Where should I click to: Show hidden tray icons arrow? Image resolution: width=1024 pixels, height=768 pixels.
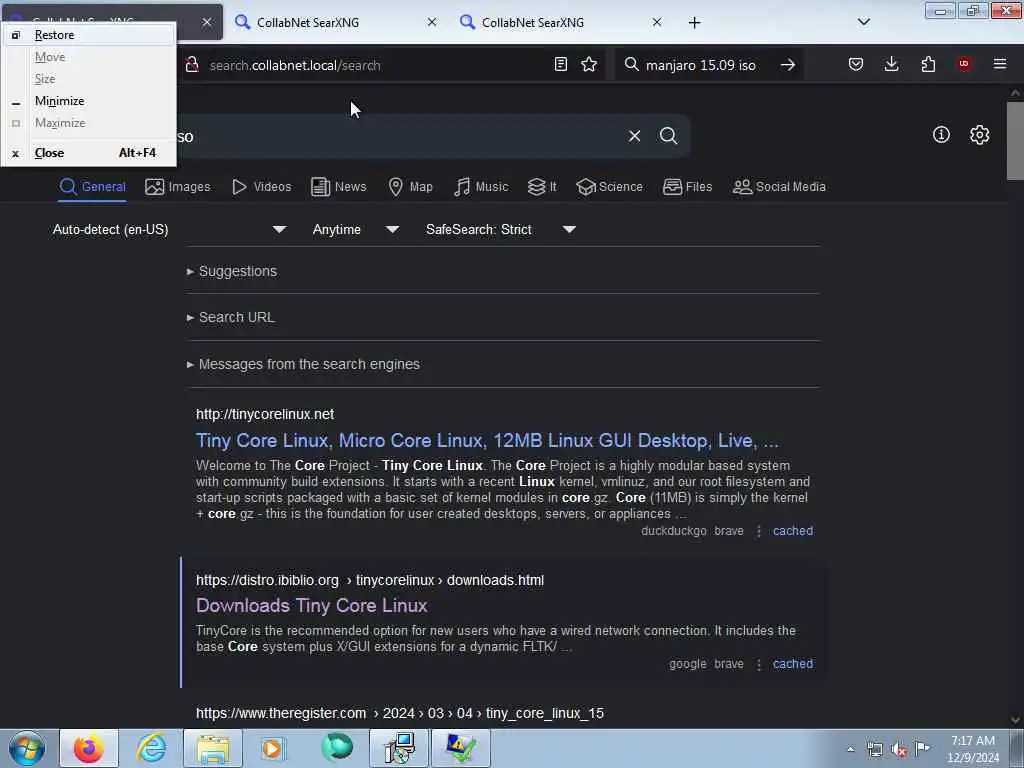(850, 750)
